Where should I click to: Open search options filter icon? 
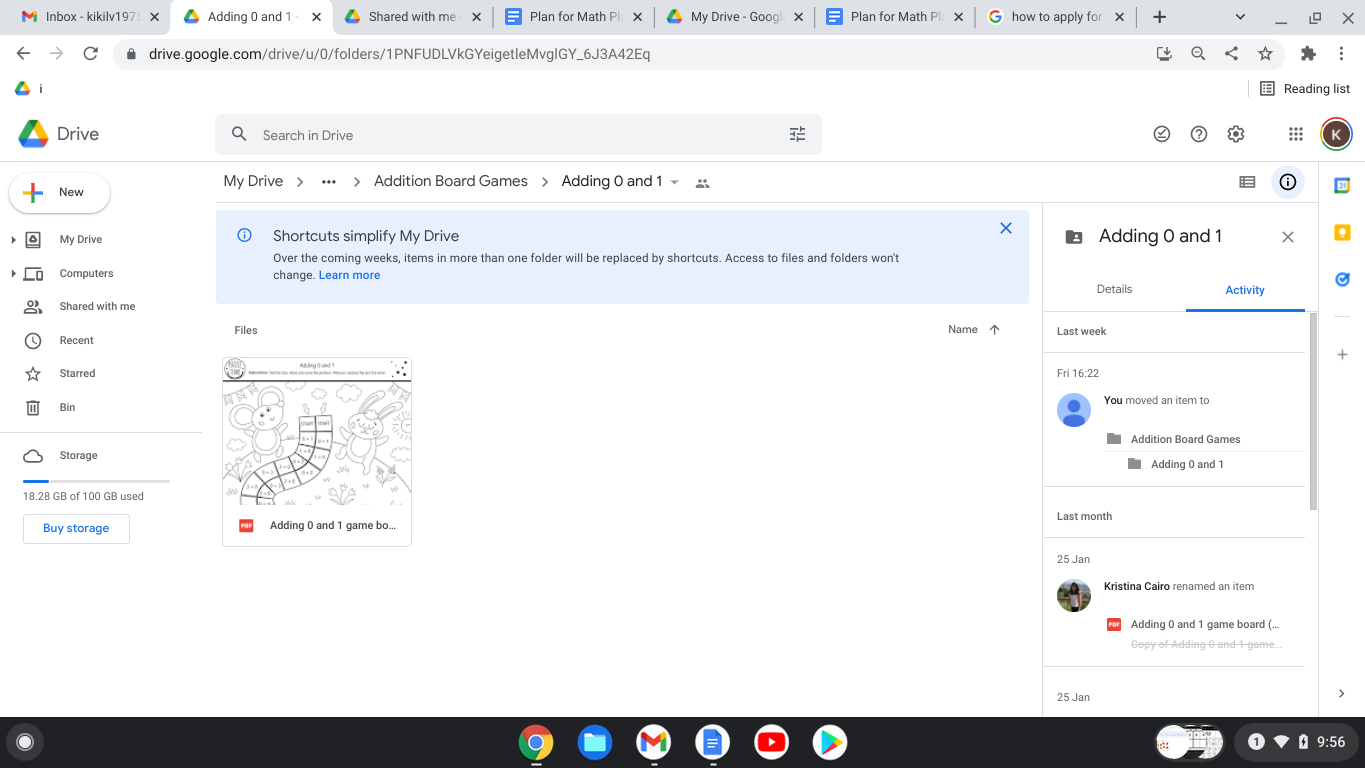(797, 135)
